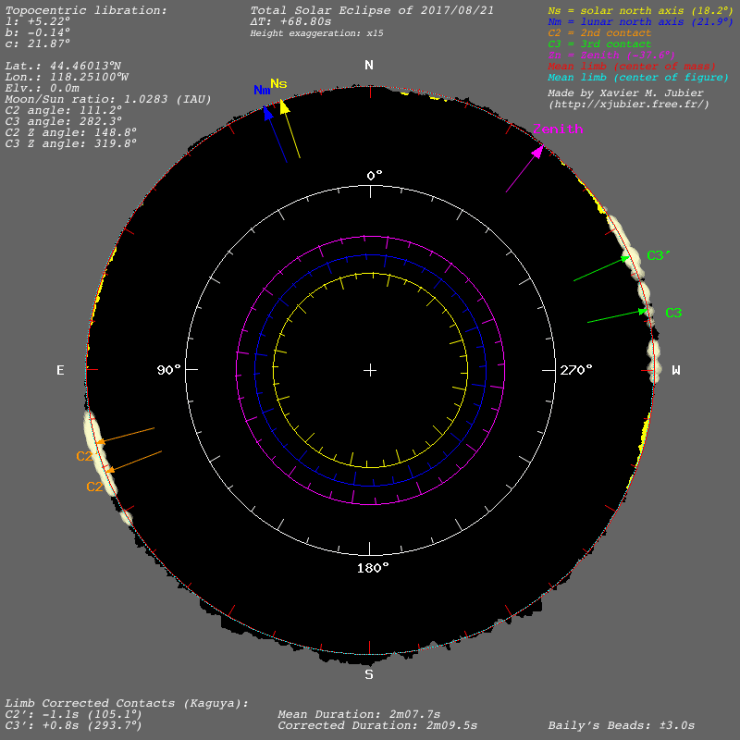Click the W compass label on right
The height and width of the screenshot is (740, 740).
pos(676,371)
